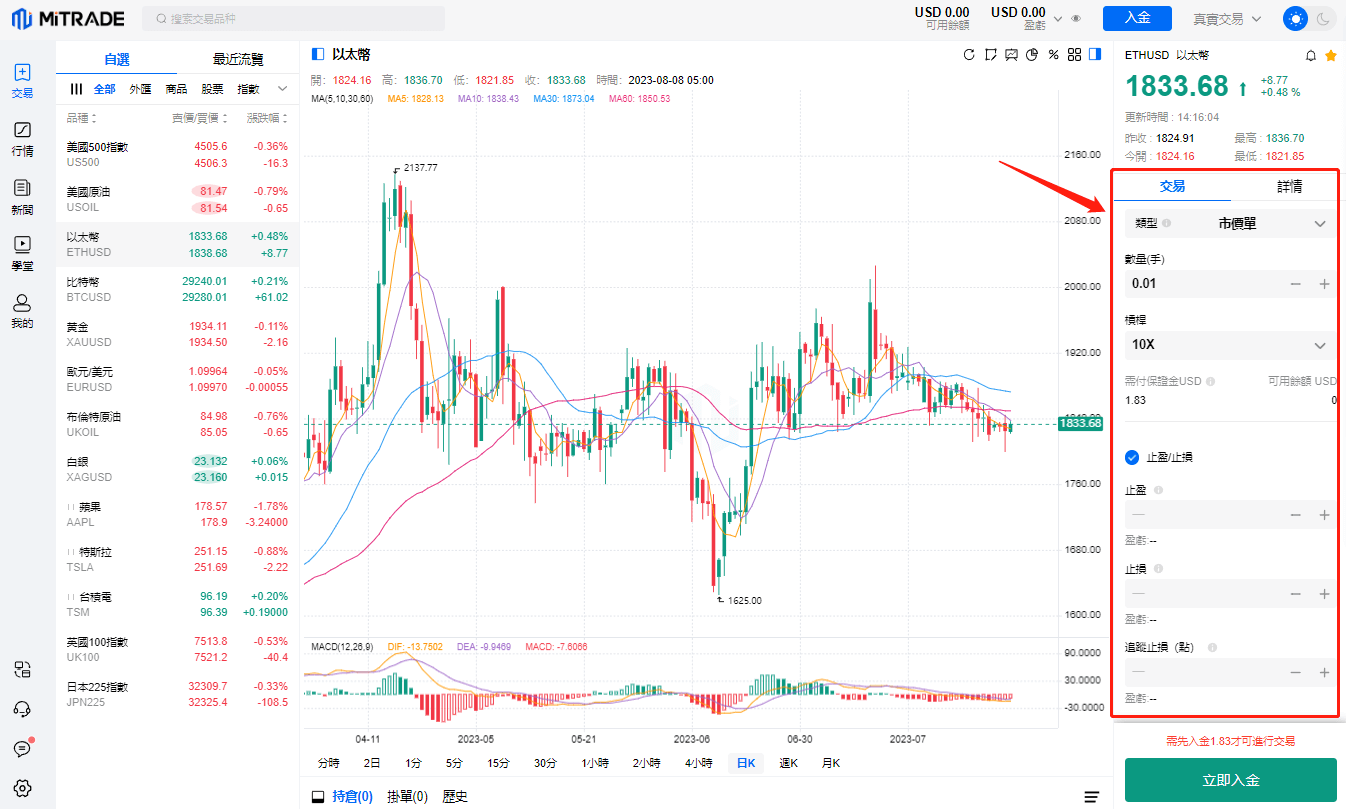Open the 行情 market sidebar icon
The image size is (1346, 809).
pos(22,137)
